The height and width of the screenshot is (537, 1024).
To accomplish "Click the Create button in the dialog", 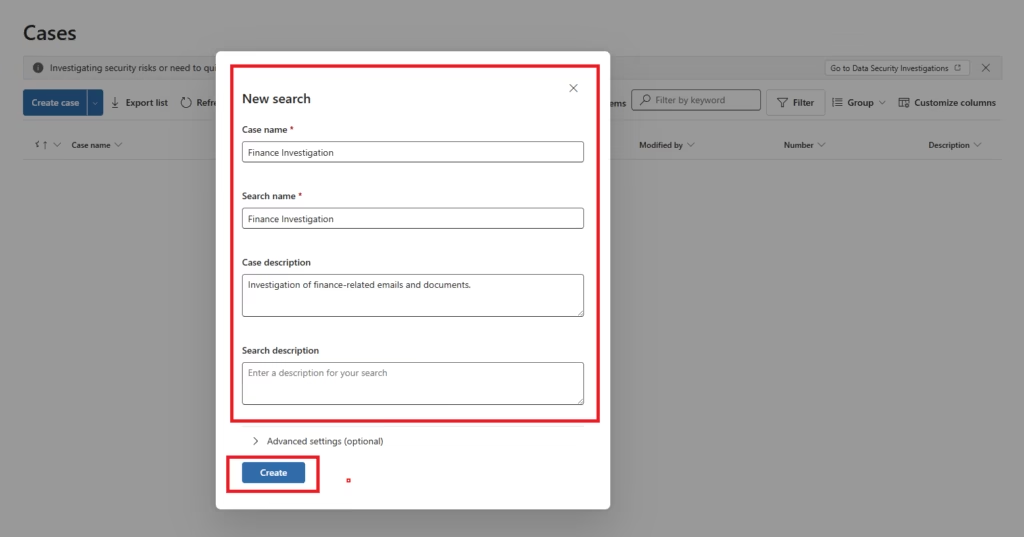I will click(x=273, y=472).
